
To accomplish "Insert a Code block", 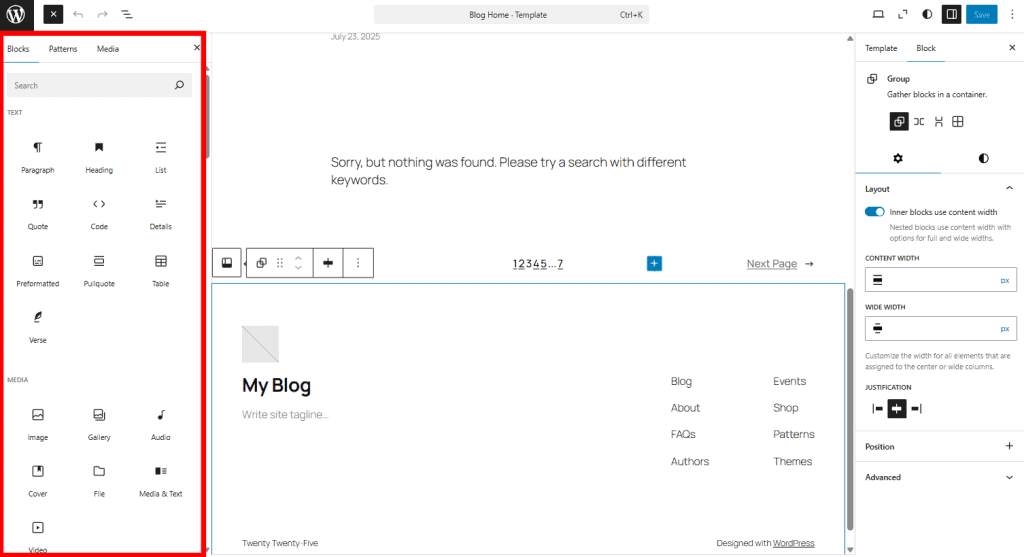I will coord(99,214).
